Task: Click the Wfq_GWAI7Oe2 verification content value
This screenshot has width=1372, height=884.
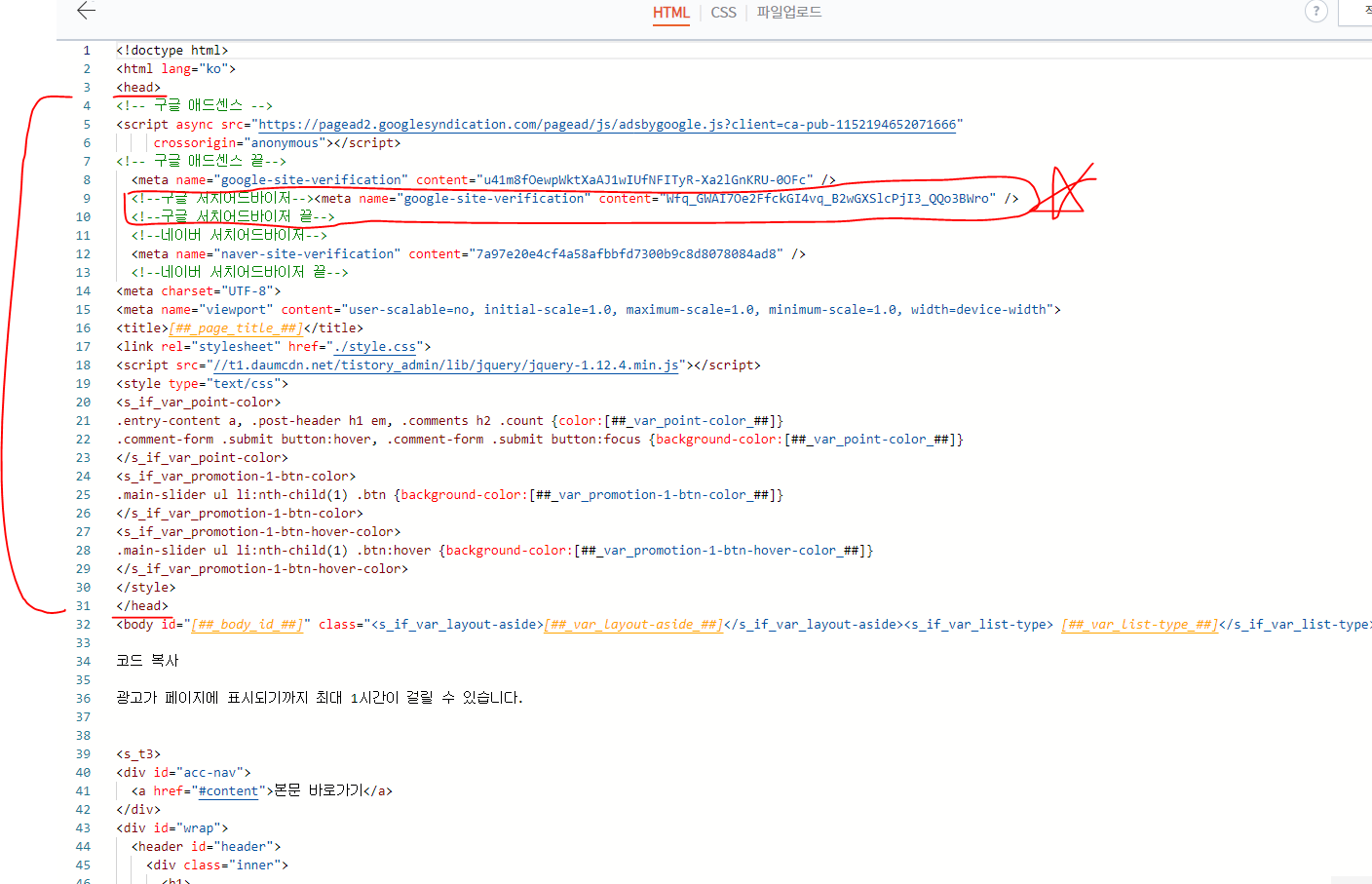Action: click(x=828, y=199)
